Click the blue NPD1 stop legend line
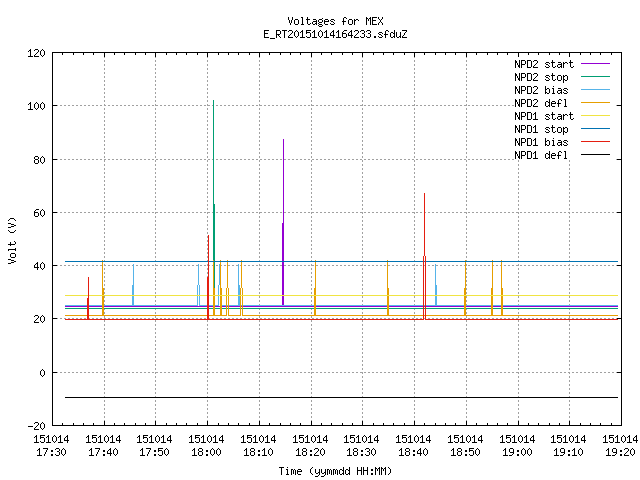The height and width of the screenshot is (480, 640). pos(595,129)
